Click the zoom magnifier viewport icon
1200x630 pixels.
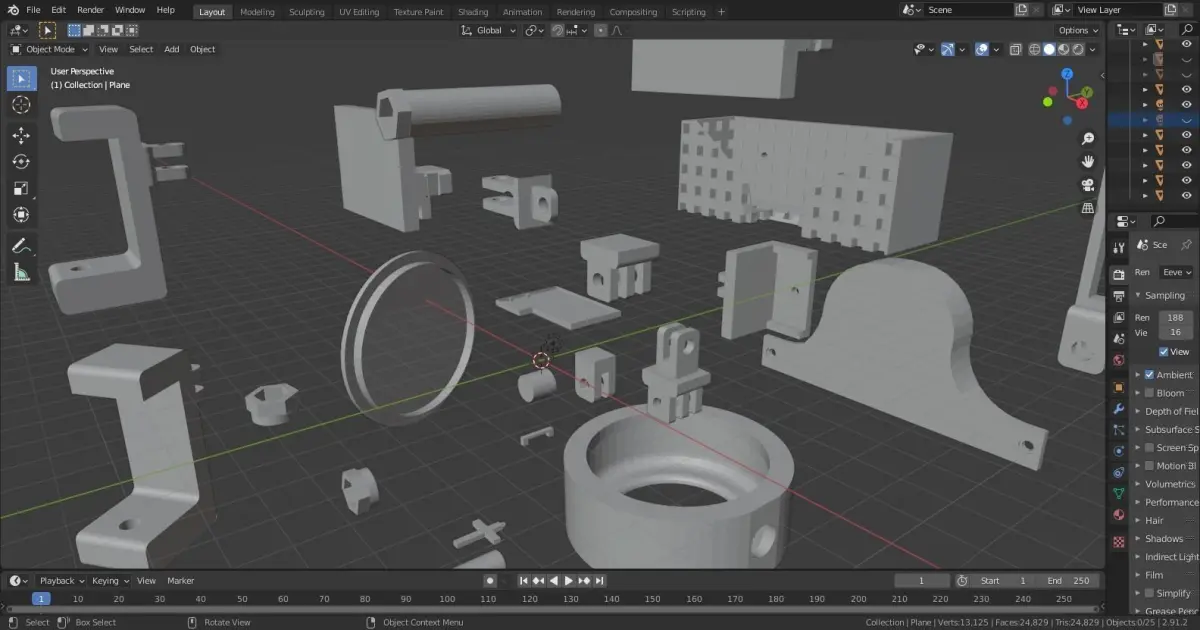tap(1088, 139)
